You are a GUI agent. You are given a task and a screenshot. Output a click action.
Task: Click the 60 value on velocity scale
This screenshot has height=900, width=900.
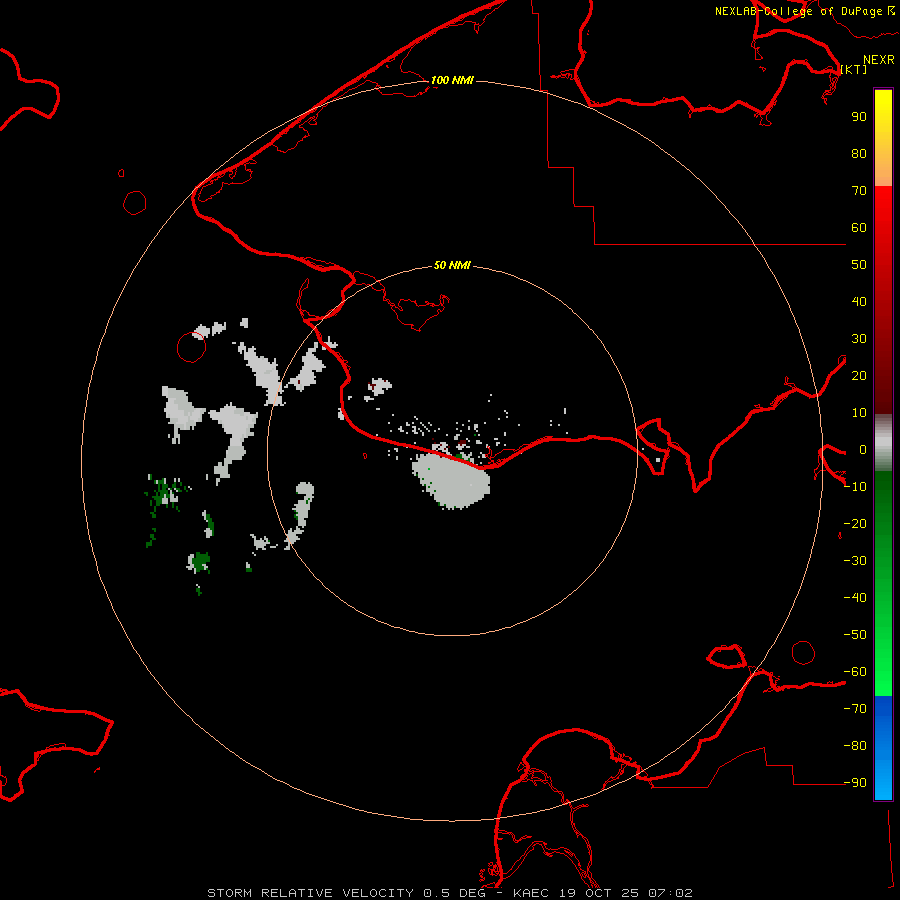coord(859,228)
